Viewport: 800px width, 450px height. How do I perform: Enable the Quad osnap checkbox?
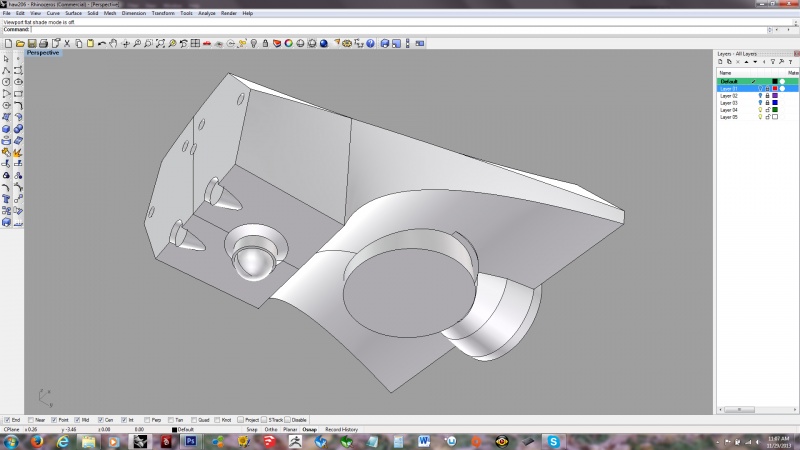194,420
